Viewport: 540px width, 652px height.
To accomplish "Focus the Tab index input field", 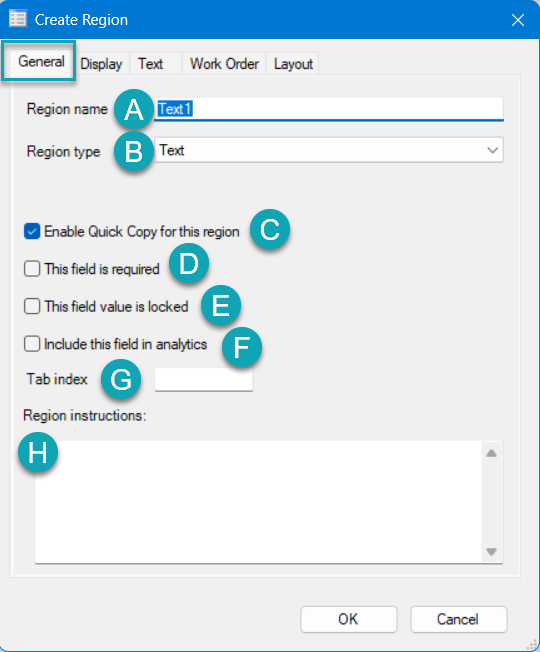I will [204, 379].
